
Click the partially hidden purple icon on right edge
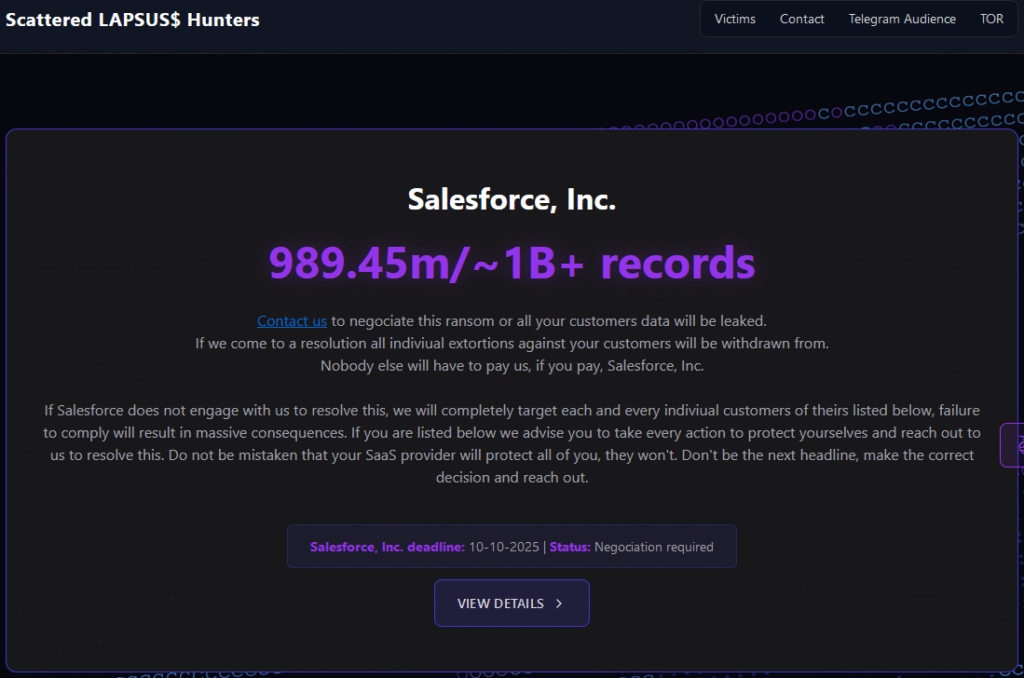coord(1014,445)
